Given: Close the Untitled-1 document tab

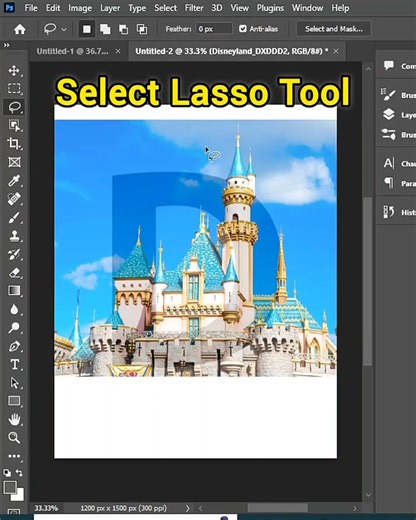Looking at the screenshot, I should tap(118, 51).
